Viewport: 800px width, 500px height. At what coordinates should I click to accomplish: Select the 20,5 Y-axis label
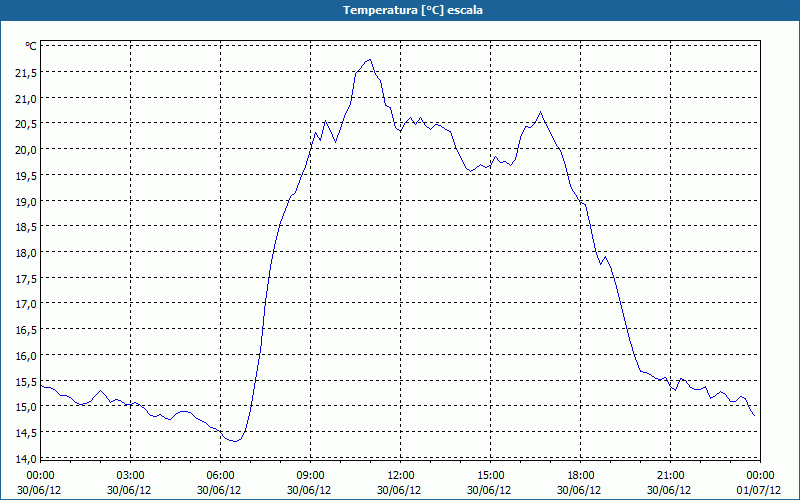26,124
